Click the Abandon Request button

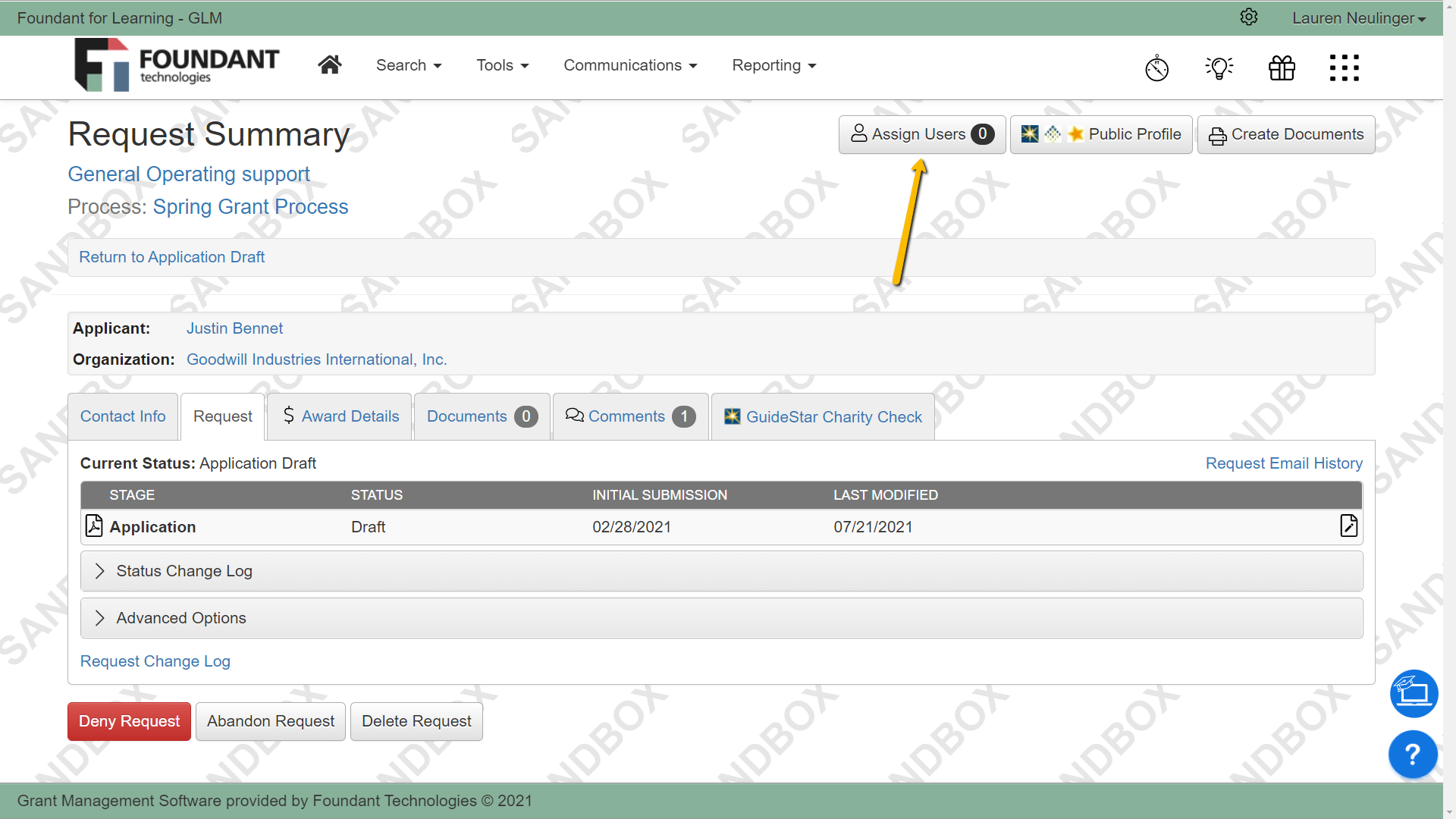pyautogui.click(x=271, y=721)
